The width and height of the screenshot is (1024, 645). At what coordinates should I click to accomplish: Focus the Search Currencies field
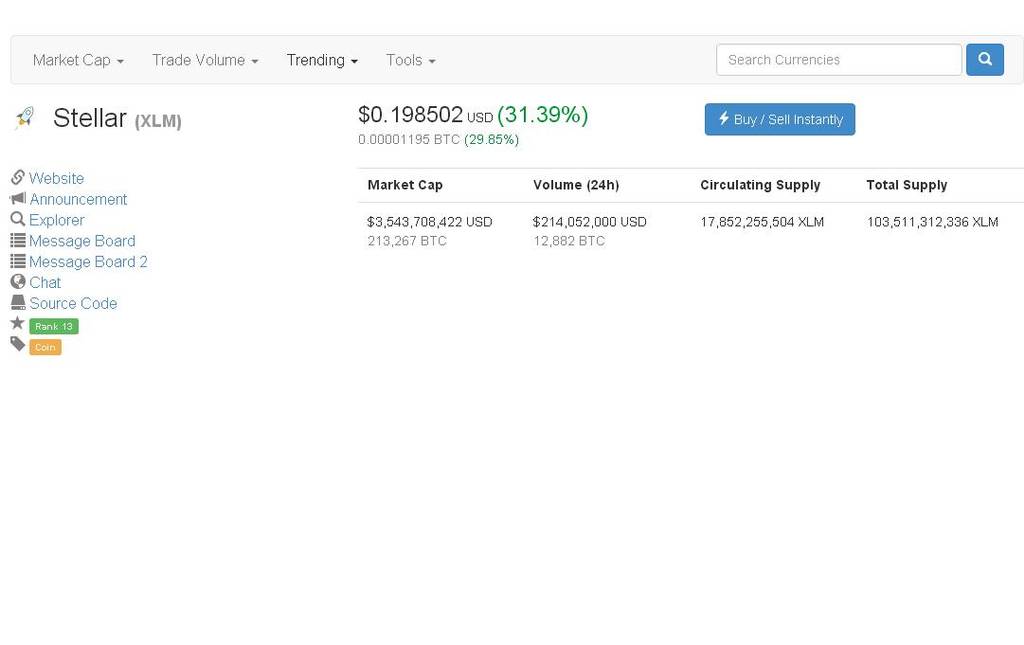coord(839,59)
